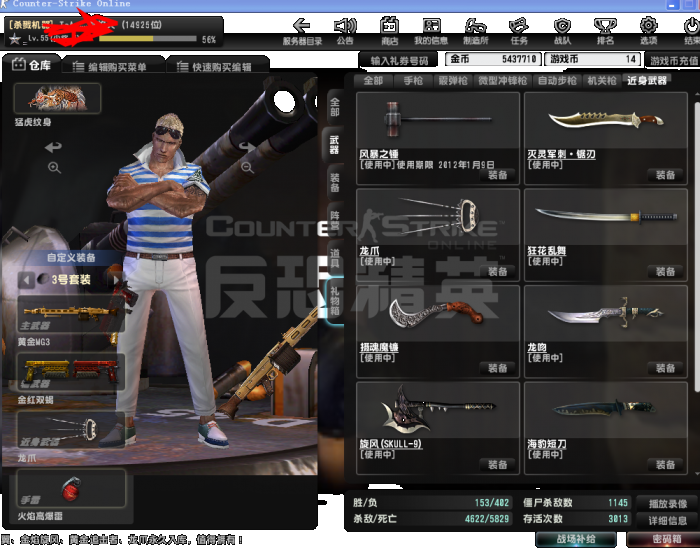Equip 旋风 (SKULL-9) with 装备 button
This screenshot has height=548, width=700.
point(497,465)
